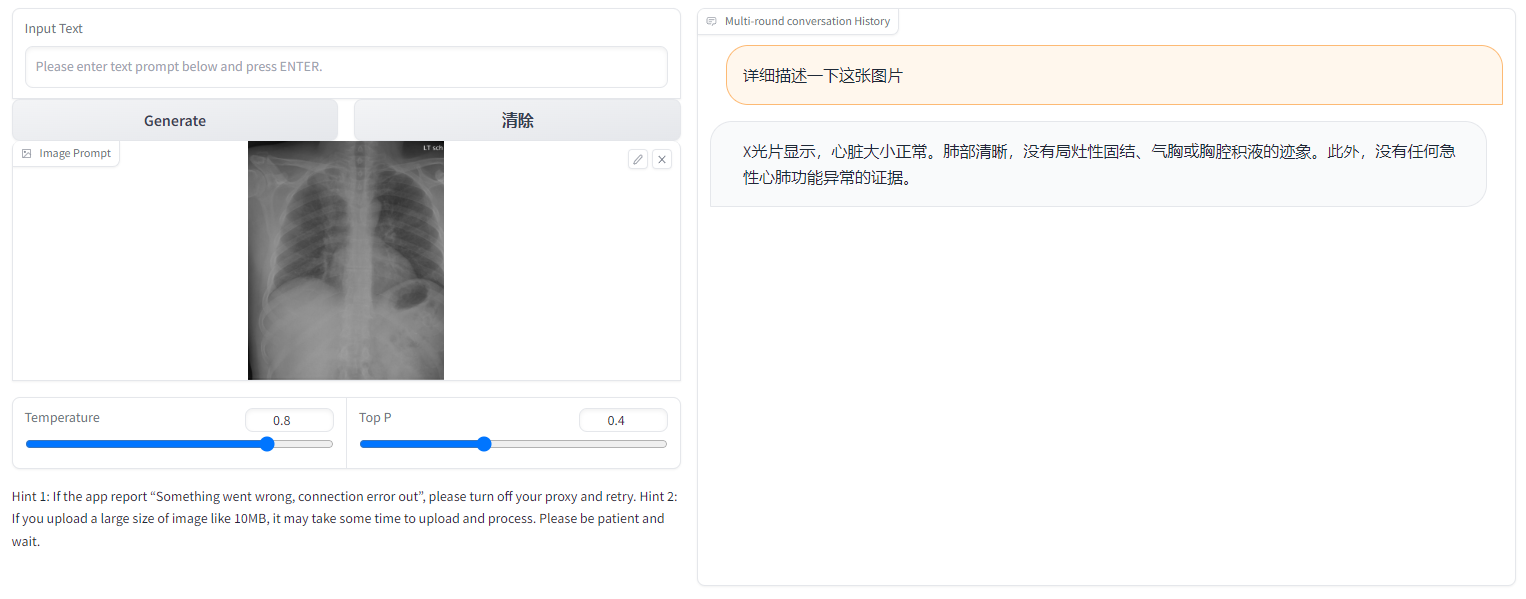Click the picture icon beside Image Prompt label

(27, 152)
